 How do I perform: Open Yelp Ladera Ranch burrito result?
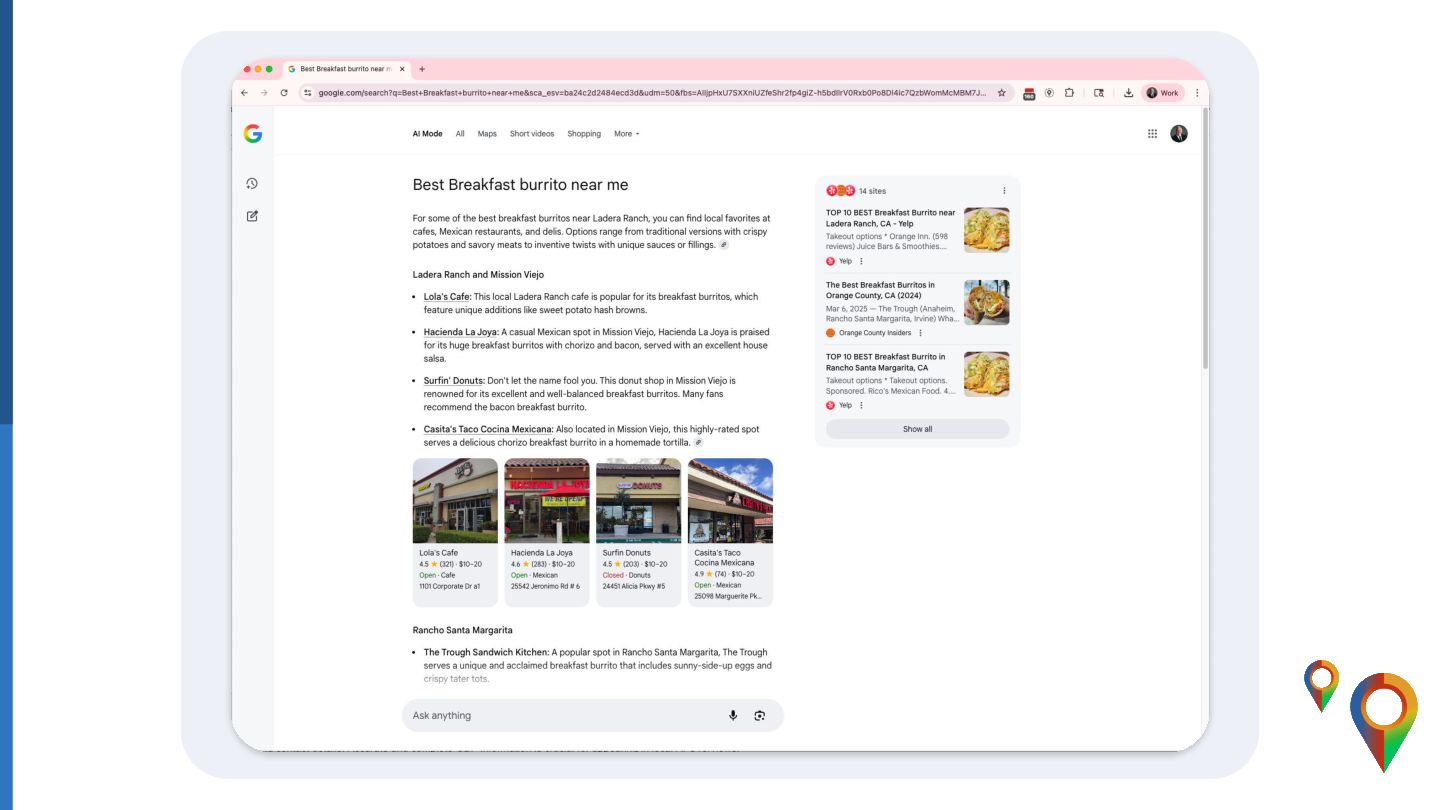click(890, 218)
